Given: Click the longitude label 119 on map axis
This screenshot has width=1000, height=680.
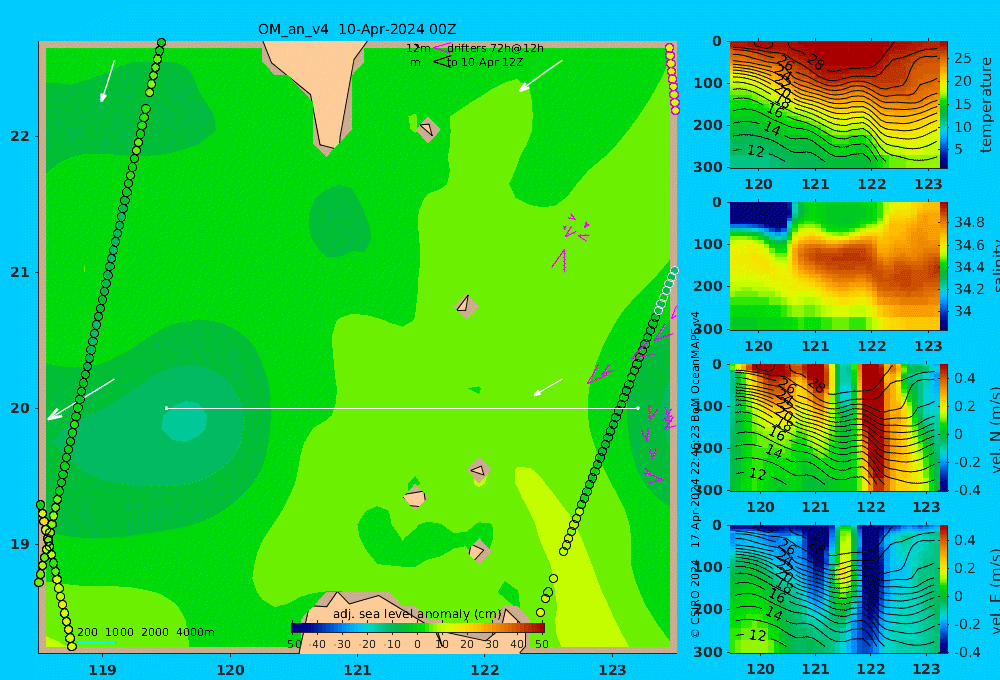Looking at the screenshot, I should 102,670.
